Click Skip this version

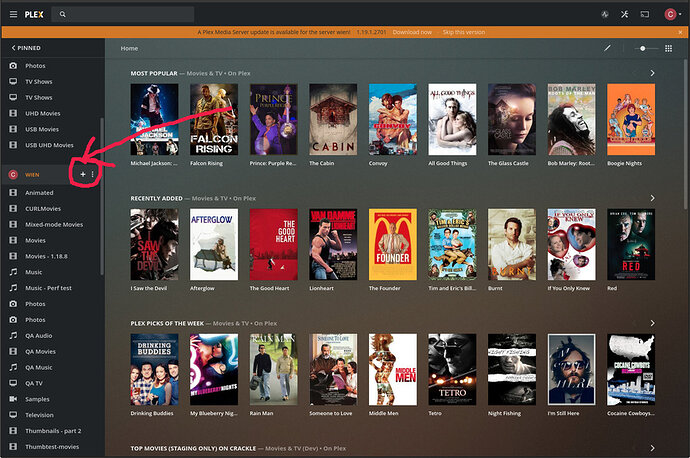pyautogui.click(x=464, y=32)
